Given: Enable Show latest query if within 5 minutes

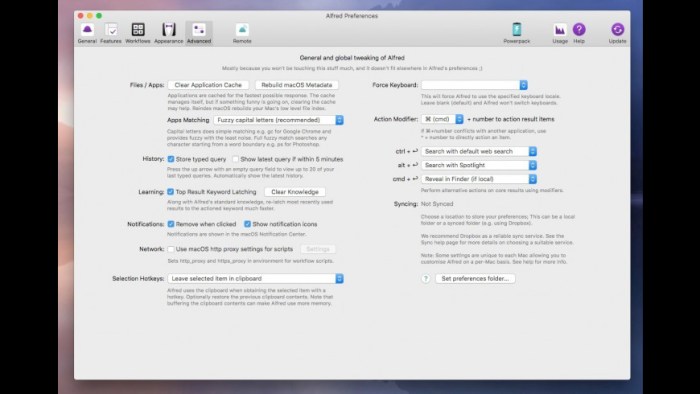Looking at the screenshot, I should pyautogui.click(x=235, y=159).
